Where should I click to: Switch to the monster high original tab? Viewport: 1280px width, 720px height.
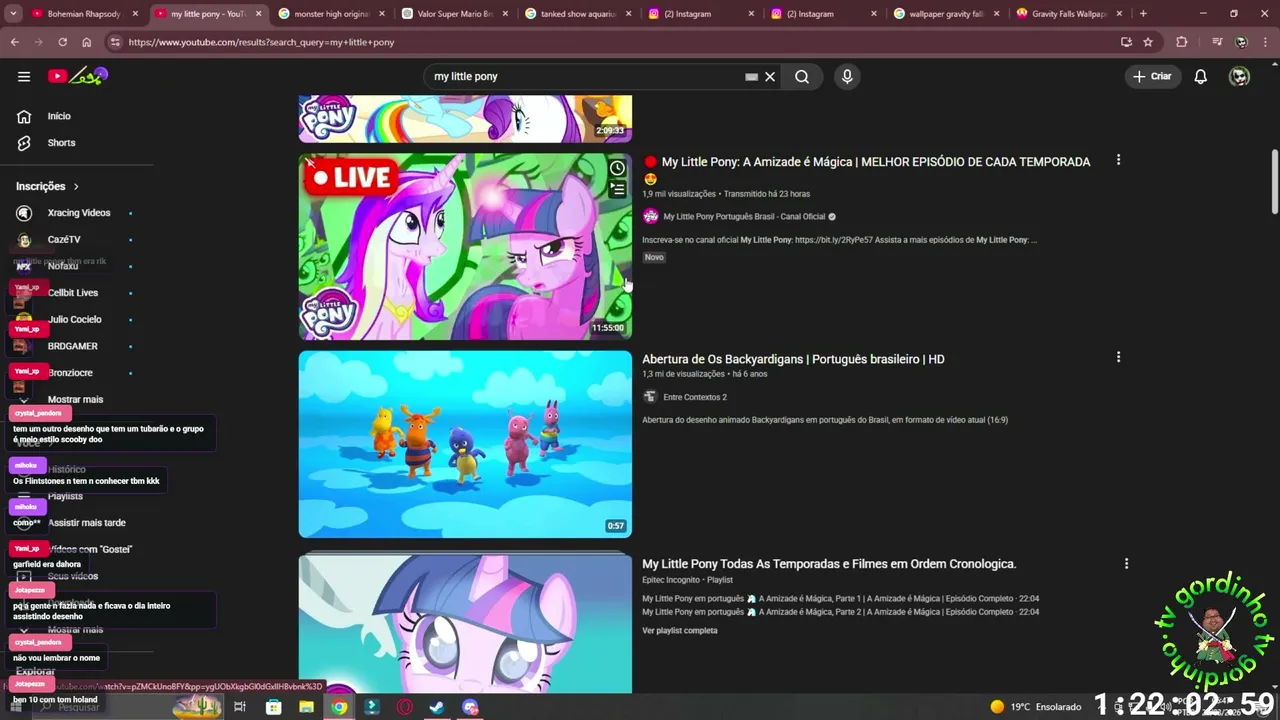coord(334,14)
